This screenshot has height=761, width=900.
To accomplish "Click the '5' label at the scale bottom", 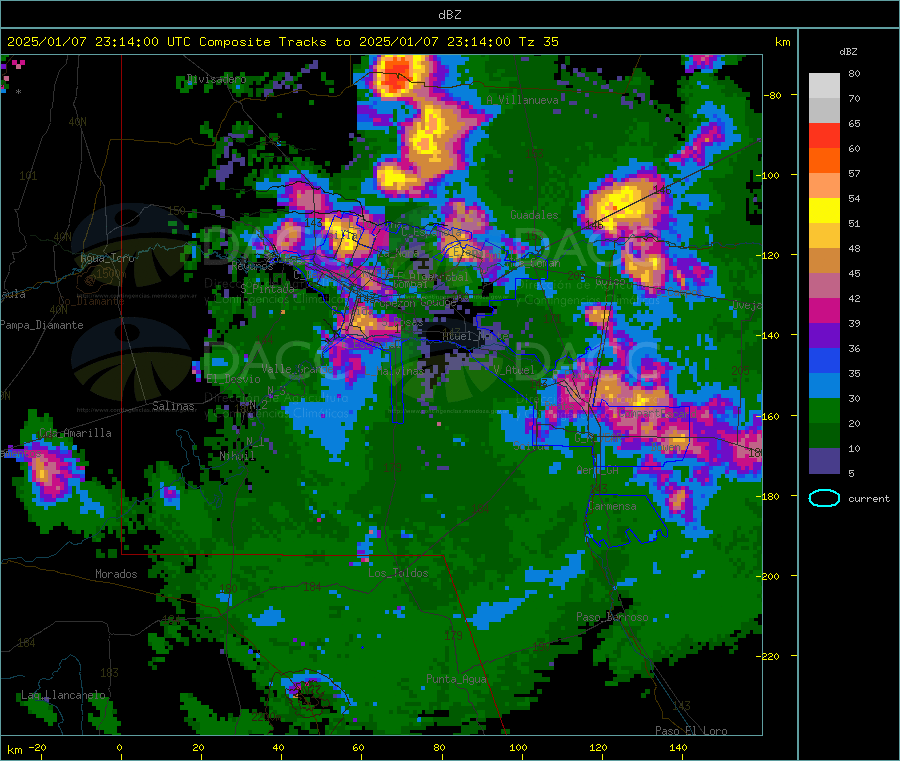I will (x=851, y=473).
